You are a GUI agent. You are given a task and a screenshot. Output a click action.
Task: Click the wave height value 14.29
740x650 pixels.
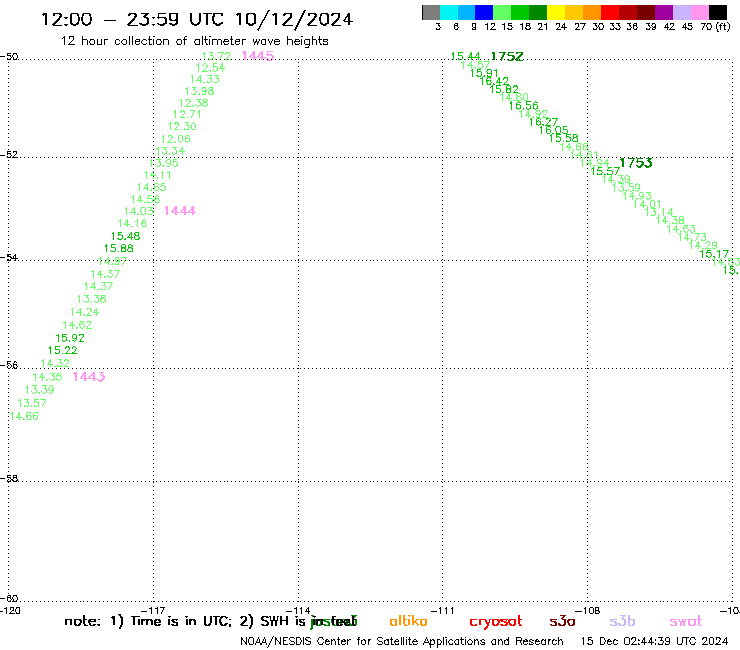[703, 245]
